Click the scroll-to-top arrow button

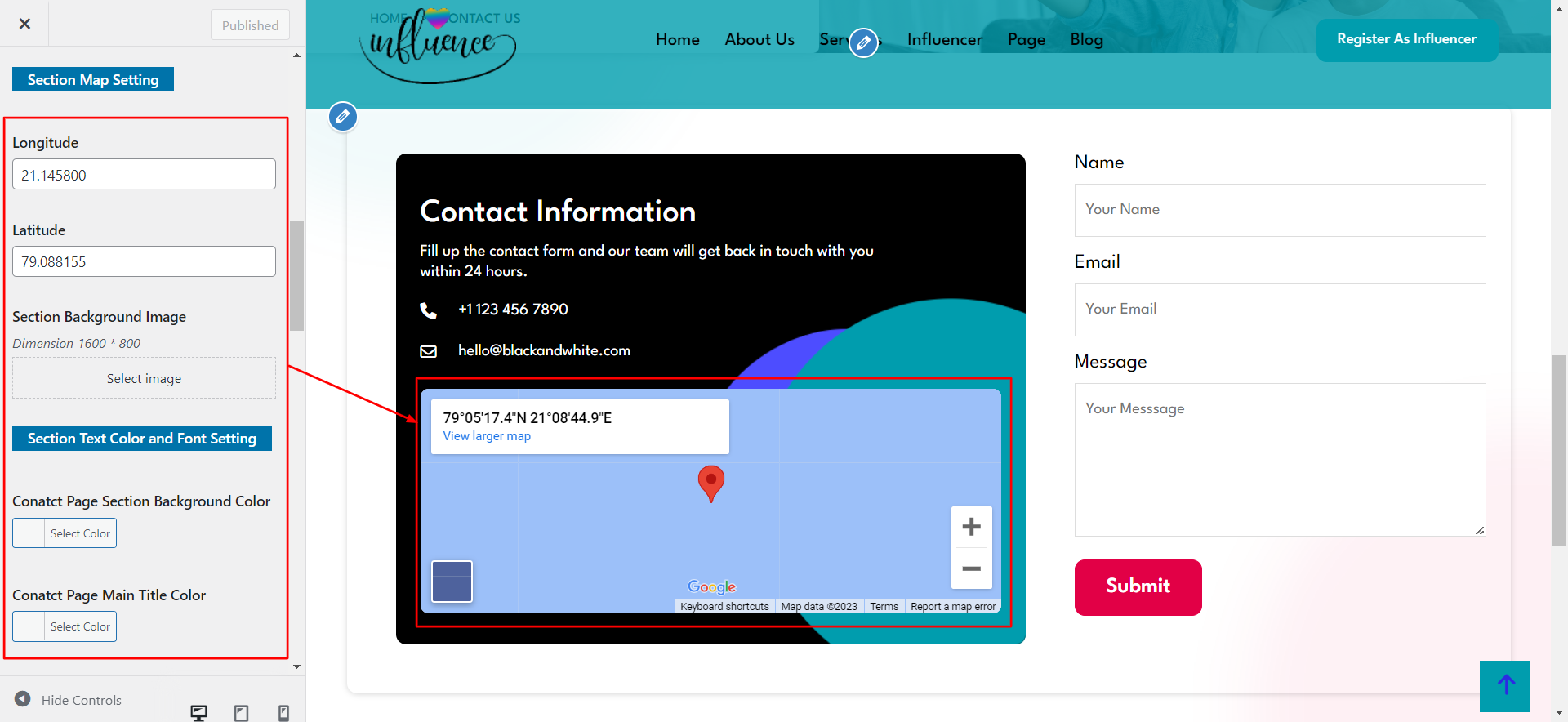click(1504, 685)
